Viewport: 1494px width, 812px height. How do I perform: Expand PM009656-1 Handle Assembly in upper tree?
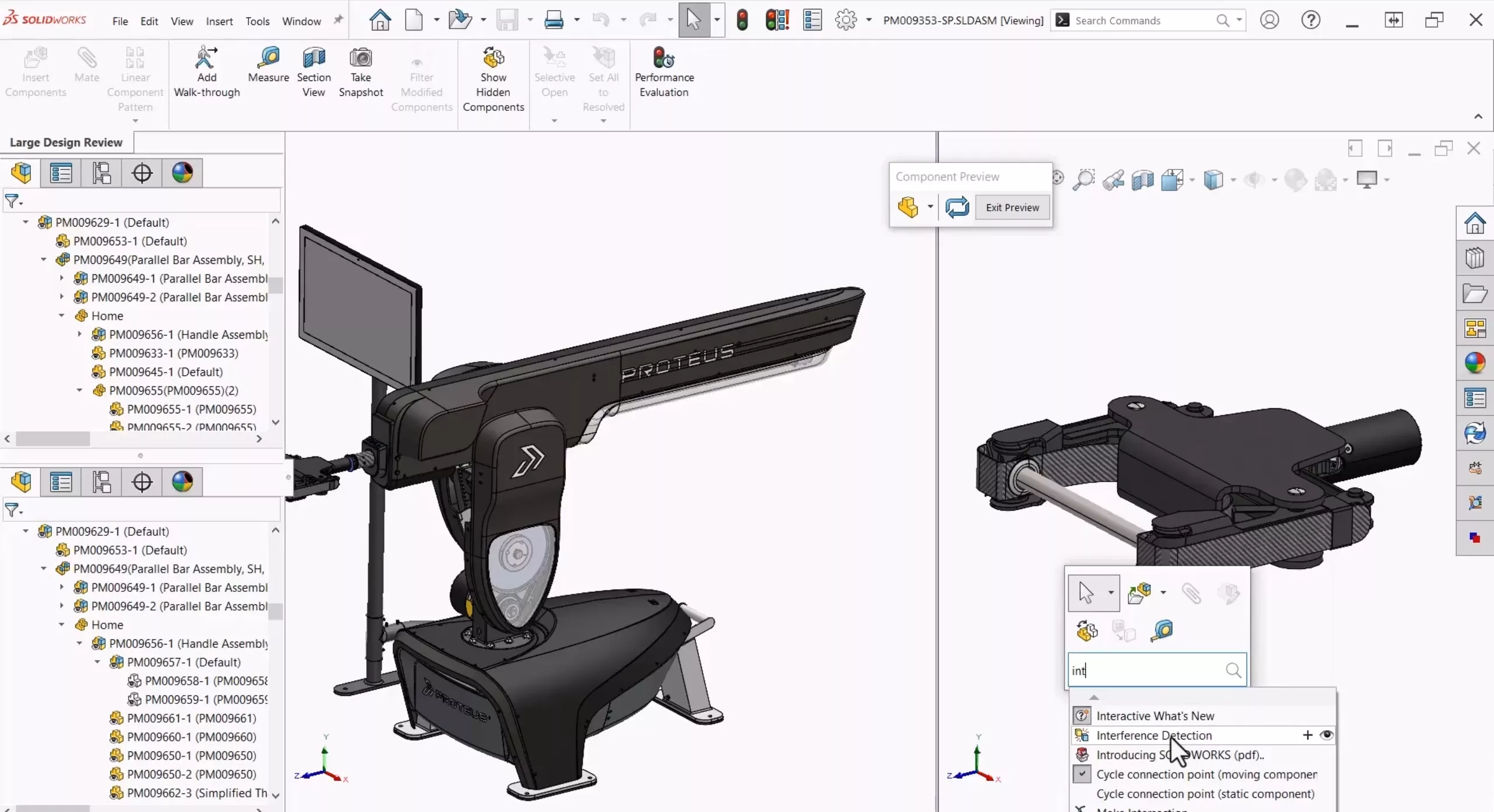pyautogui.click(x=79, y=334)
